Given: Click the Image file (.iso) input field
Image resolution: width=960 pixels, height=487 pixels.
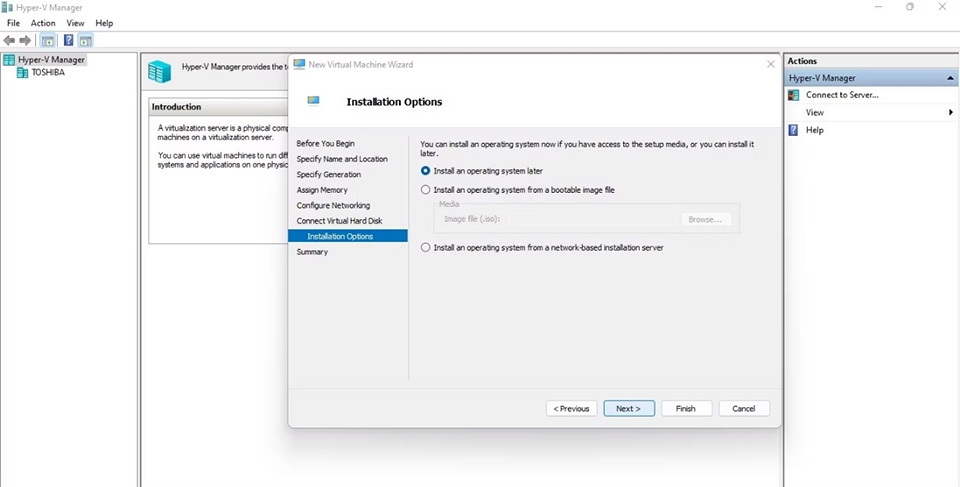Looking at the screenshot, I should (x=591, y=219).
